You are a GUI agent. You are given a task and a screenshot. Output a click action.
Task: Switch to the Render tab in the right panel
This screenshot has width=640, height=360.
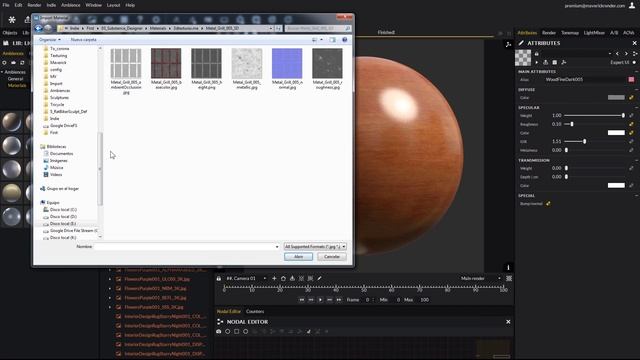click(549, 33)
